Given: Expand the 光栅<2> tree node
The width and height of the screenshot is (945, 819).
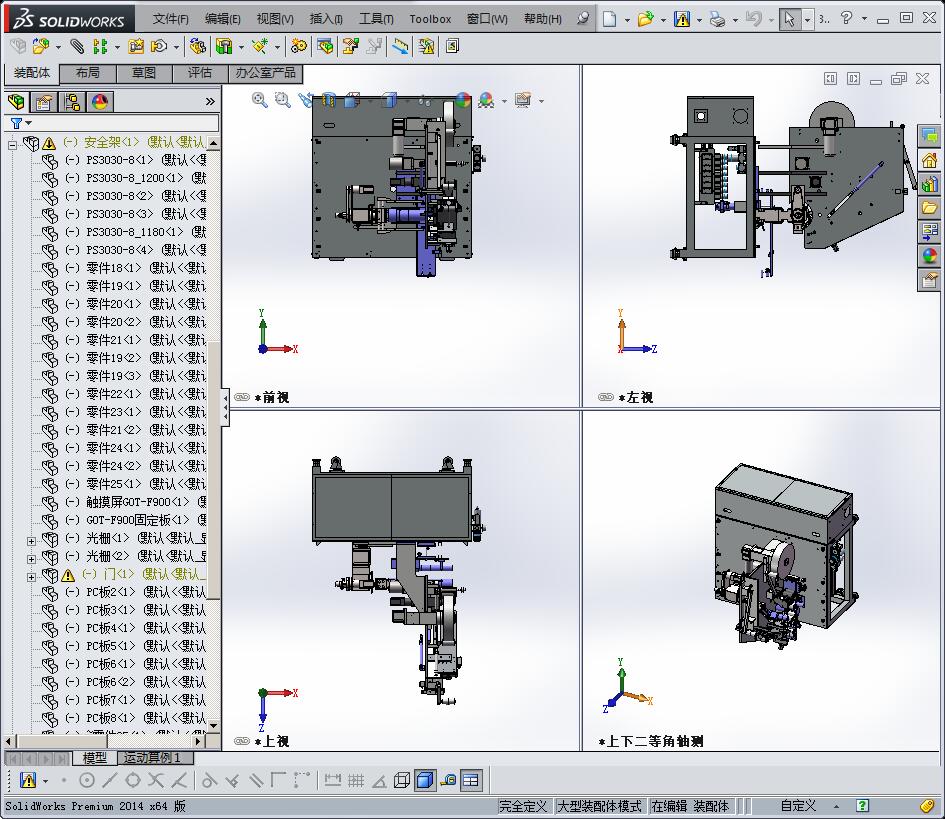Looking at the screenshot, I should tap(31, 559).
